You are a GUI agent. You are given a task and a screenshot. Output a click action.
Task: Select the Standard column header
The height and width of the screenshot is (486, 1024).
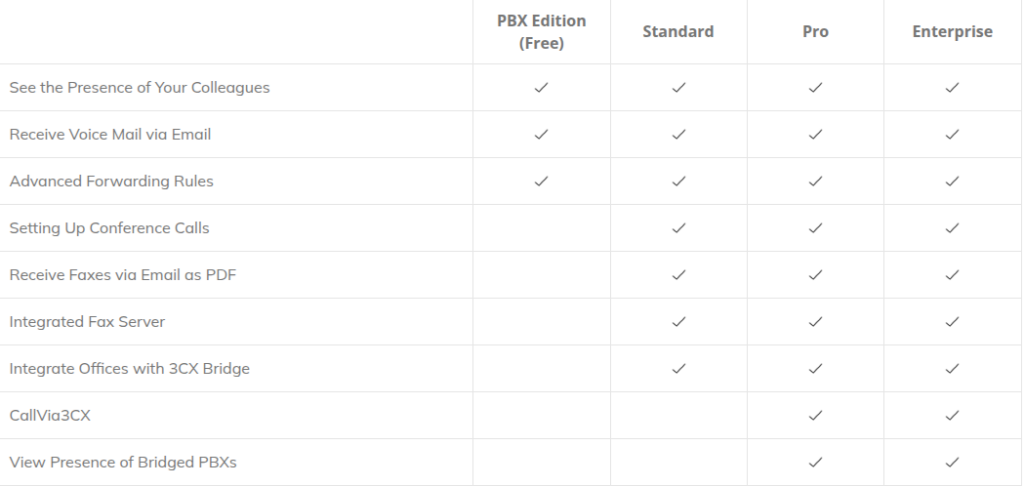tap(678, 32)
